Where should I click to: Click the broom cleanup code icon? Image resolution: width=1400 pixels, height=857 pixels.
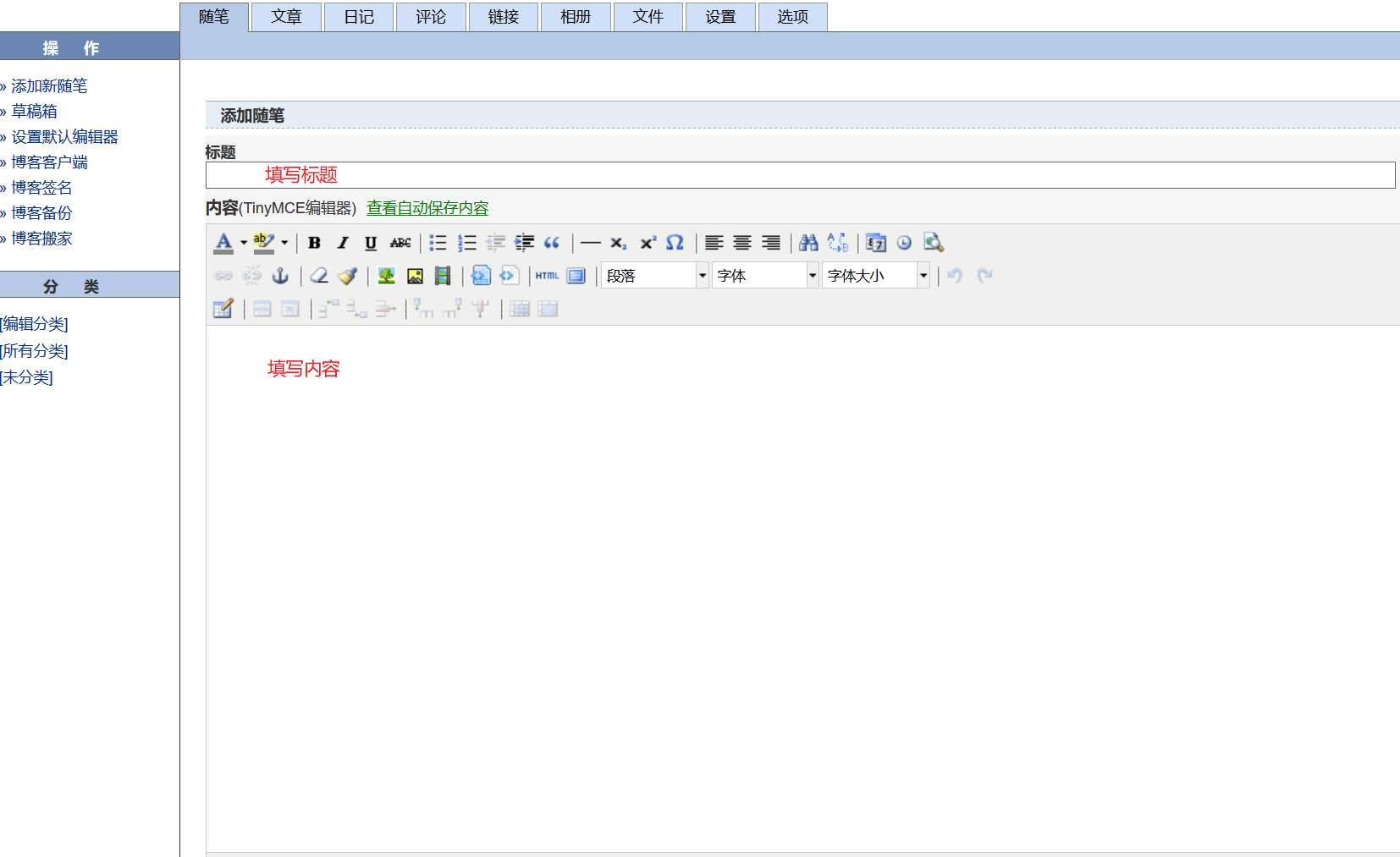[x=347, y=276]
